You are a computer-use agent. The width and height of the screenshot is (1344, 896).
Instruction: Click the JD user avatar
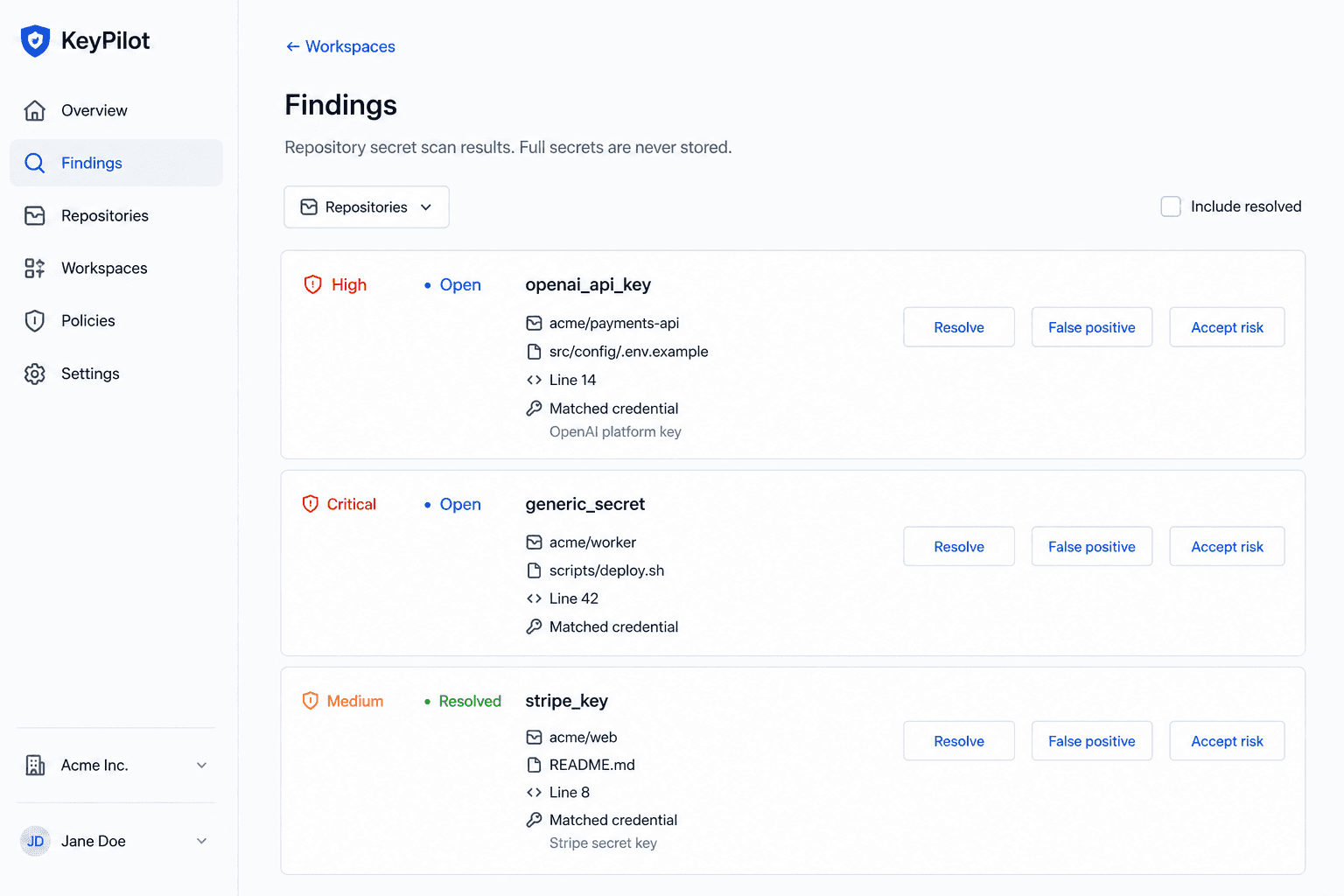(x=35, y=841)
